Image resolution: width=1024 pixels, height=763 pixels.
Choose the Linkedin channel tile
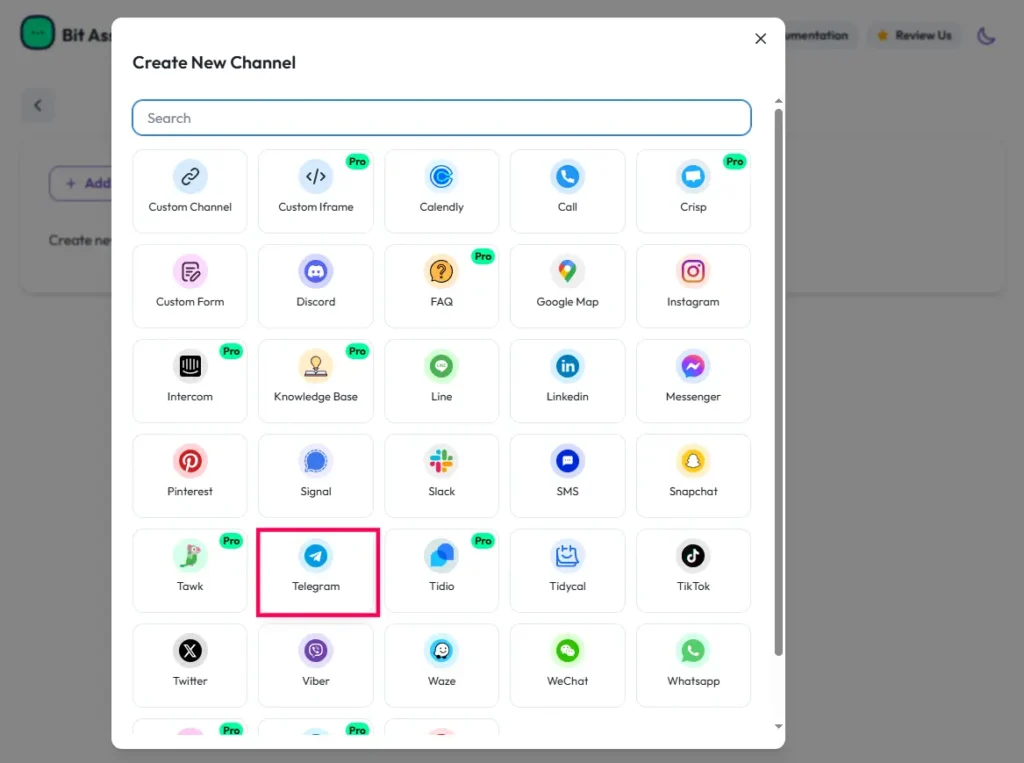pyautogui.click(x=567, y=379)
